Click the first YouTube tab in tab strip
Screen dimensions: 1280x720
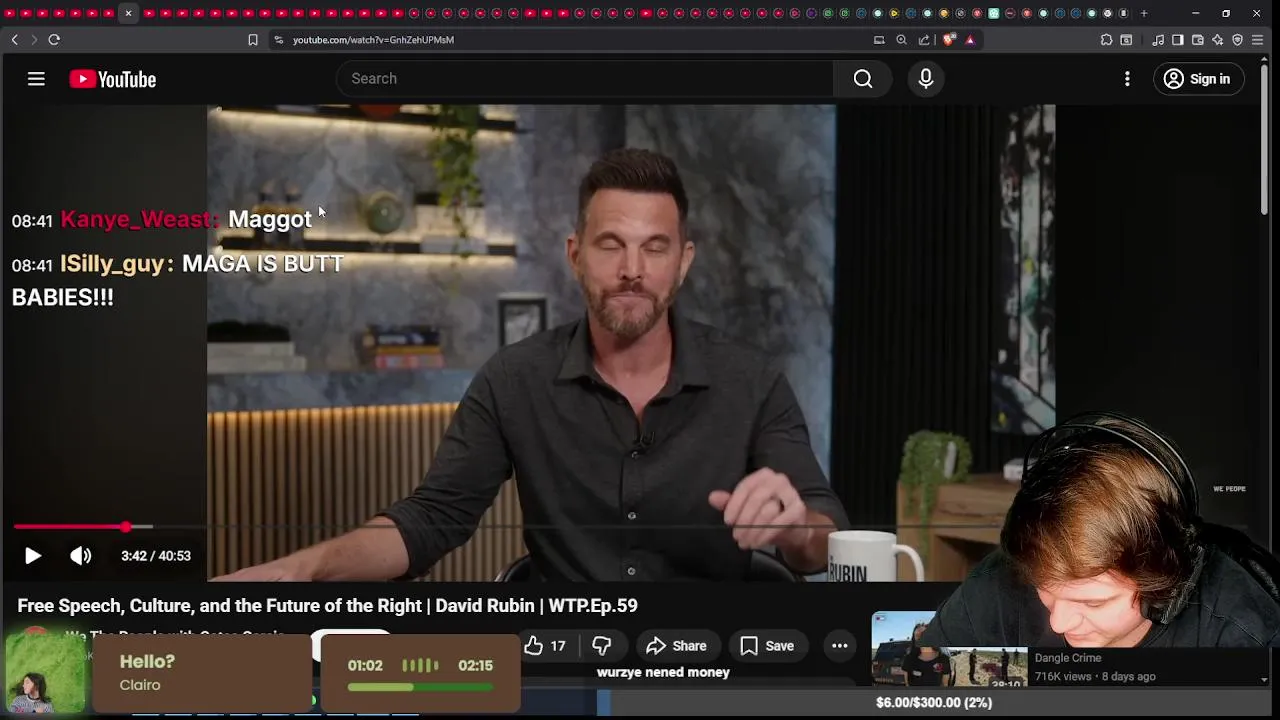pos(10,13)
